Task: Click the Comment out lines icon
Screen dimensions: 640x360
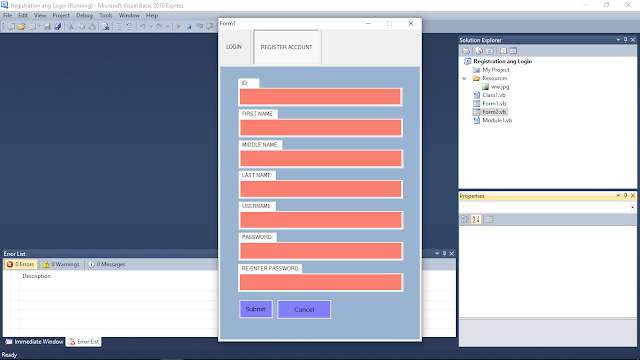Action: tap(119, 27)
